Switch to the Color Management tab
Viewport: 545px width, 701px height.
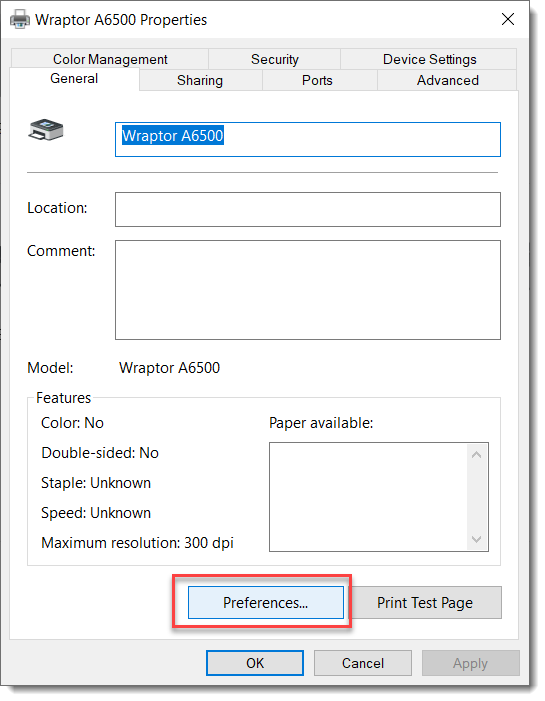(x=110, y=59)
